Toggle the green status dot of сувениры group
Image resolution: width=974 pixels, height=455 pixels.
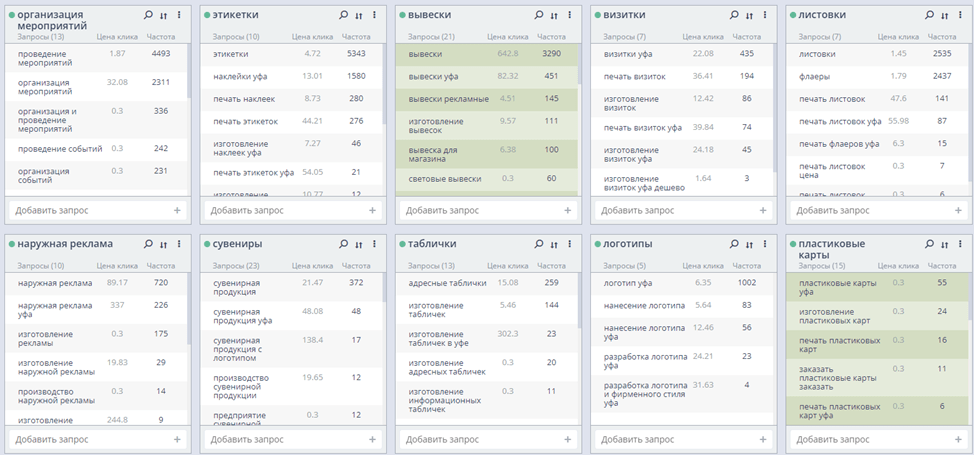click(x=207, y=244)
